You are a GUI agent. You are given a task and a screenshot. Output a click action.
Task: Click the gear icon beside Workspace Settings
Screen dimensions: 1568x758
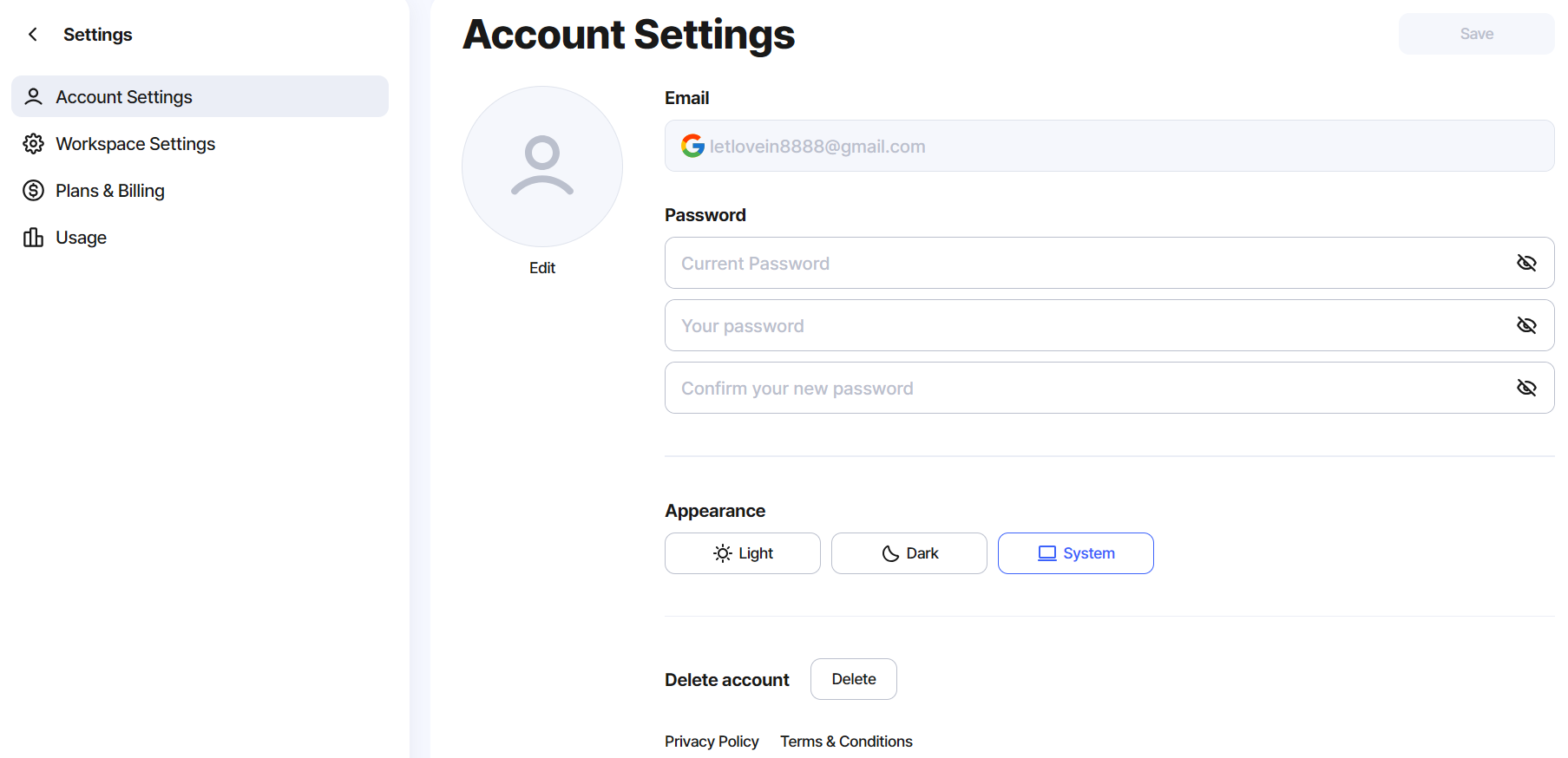click(x=33, y=143)
